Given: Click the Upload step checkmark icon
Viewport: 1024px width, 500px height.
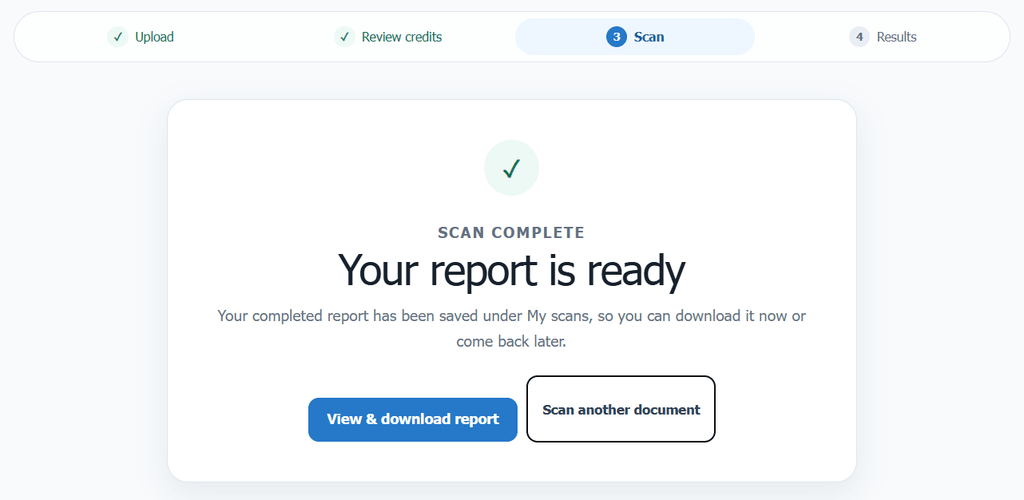Looking at the screenshot, I should click(118, 37).
